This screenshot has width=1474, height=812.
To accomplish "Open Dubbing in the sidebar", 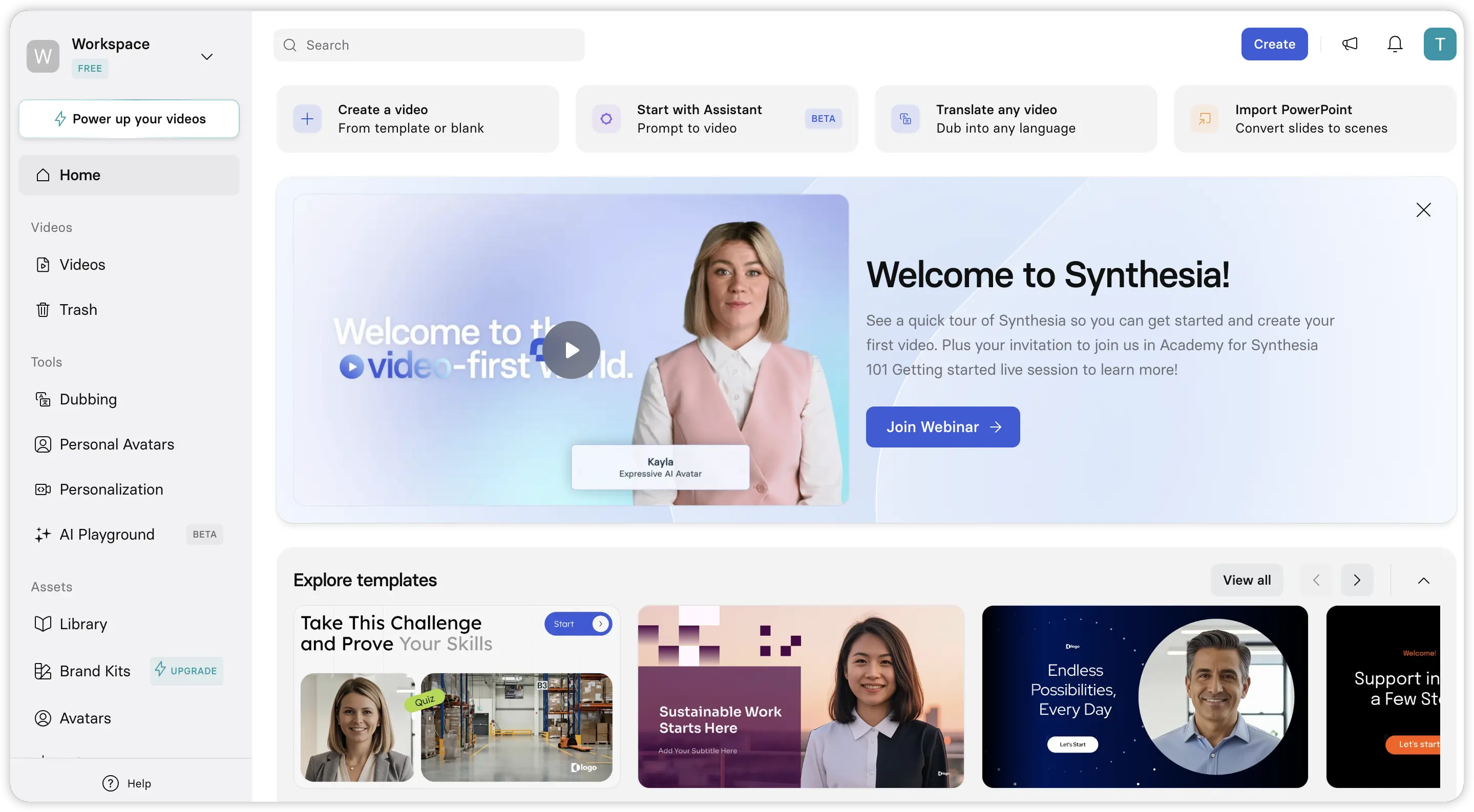I will tap(88, 399).
